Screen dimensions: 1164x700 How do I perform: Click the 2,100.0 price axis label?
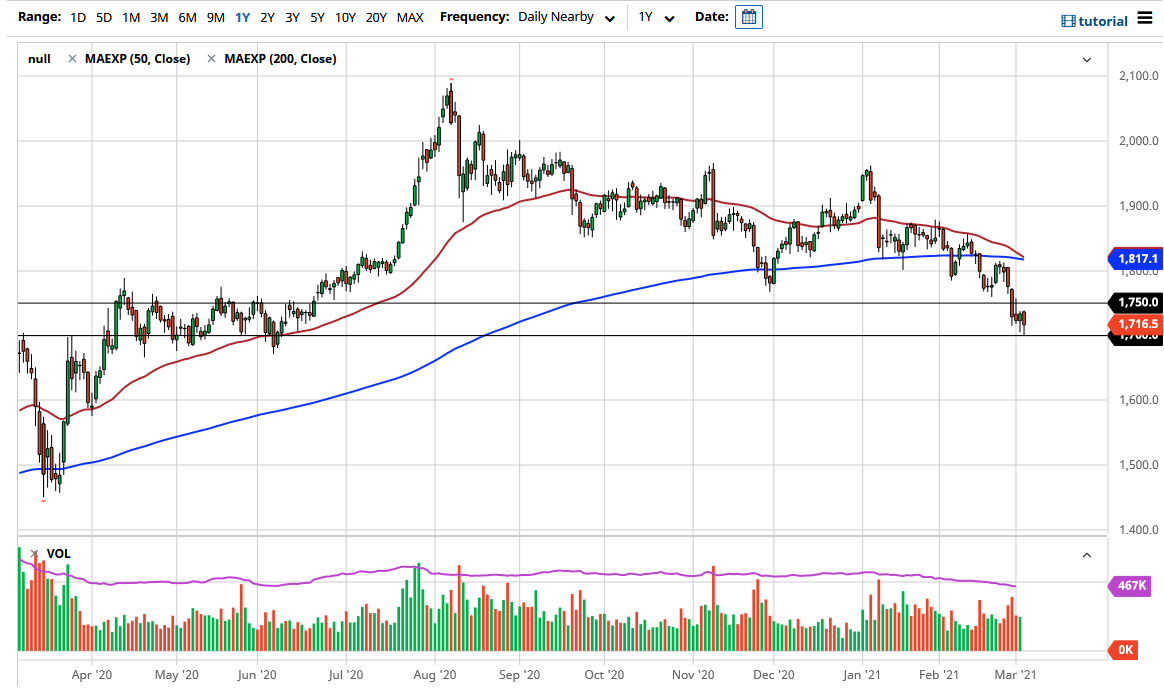1139,76
